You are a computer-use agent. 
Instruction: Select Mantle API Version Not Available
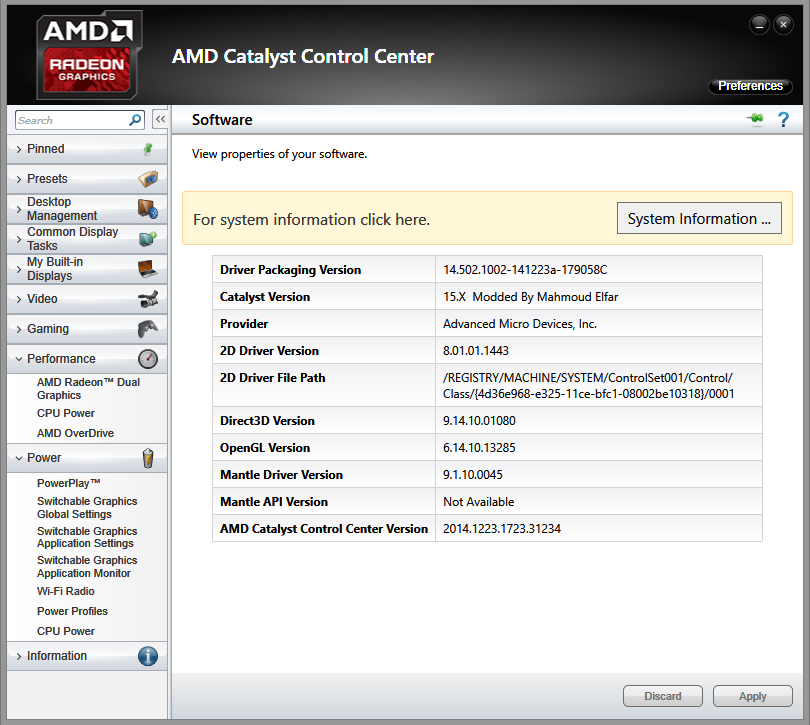pos(478,502)
